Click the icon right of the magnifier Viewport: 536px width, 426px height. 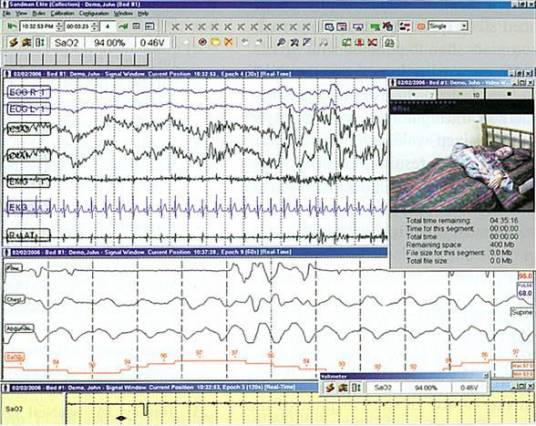(294, 43)
